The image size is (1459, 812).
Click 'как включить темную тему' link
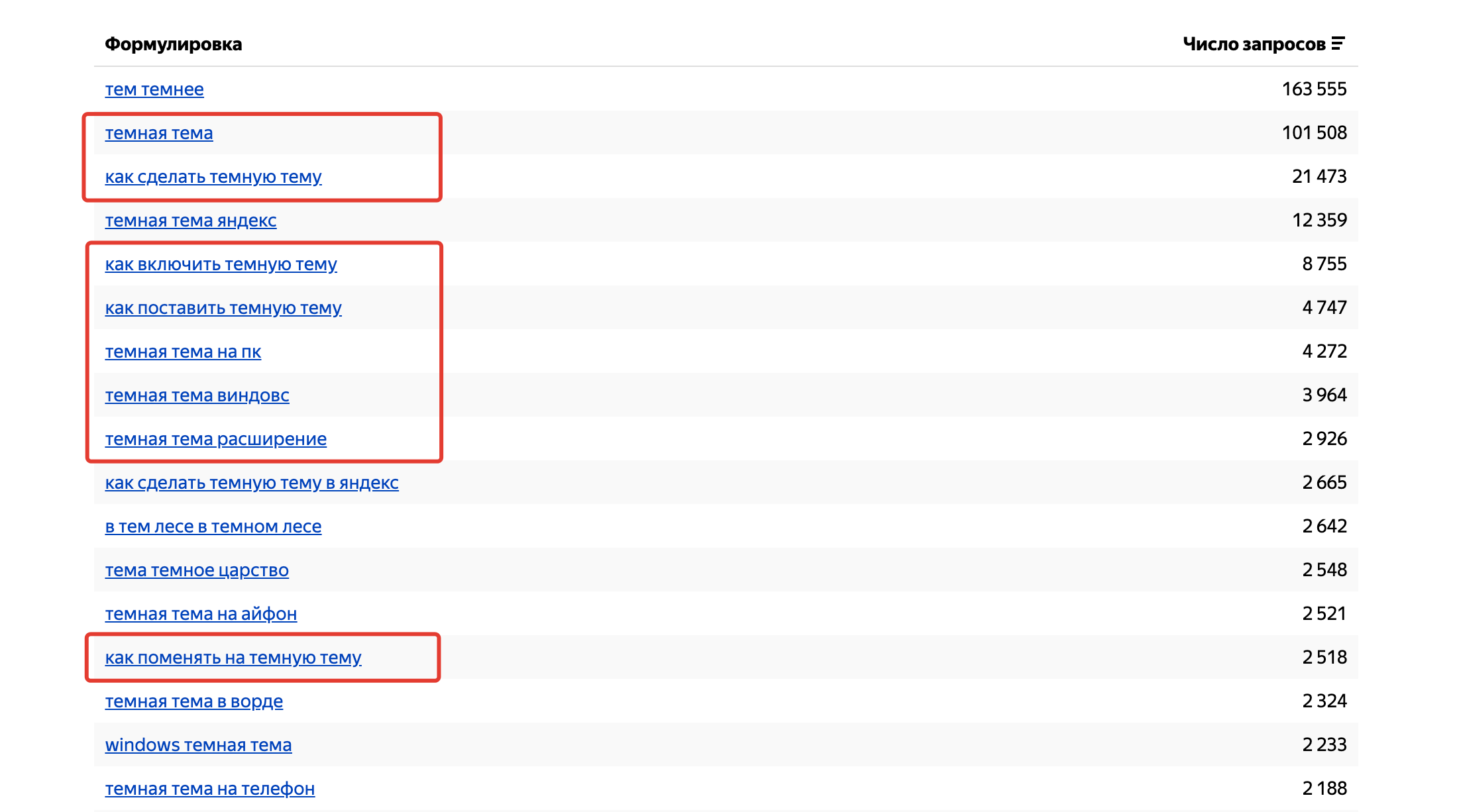click(x=221, y=264)
